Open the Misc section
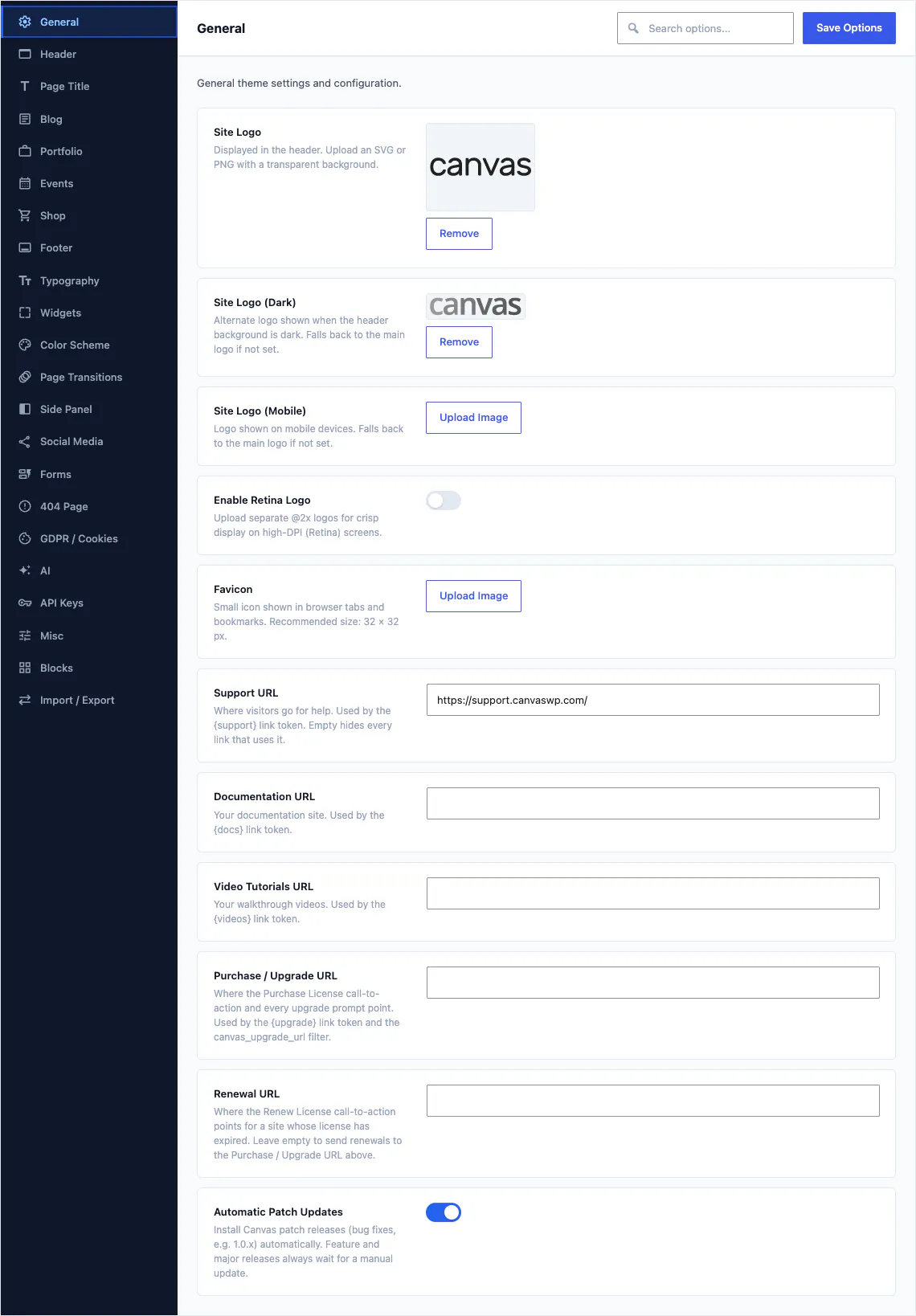This screenshot has width=916, height=1316. pyautogui.click(x=88, y=636)
